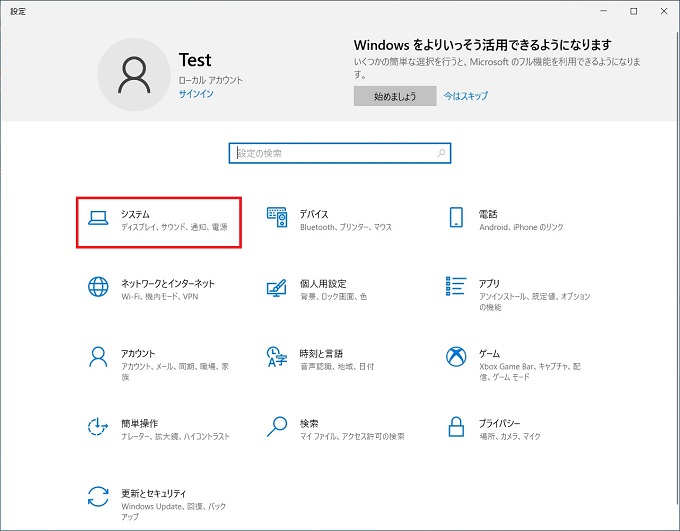This screenshot has height=531, width=680.
Task: Click the 検索 category title text
Action: click(x=309, y=423)
